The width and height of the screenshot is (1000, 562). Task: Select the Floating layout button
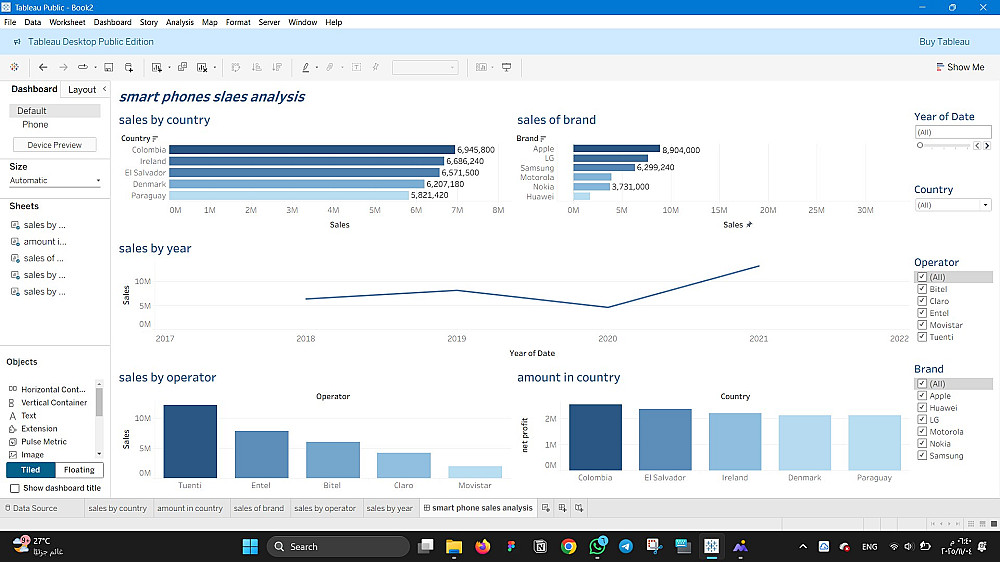point(79,470)
